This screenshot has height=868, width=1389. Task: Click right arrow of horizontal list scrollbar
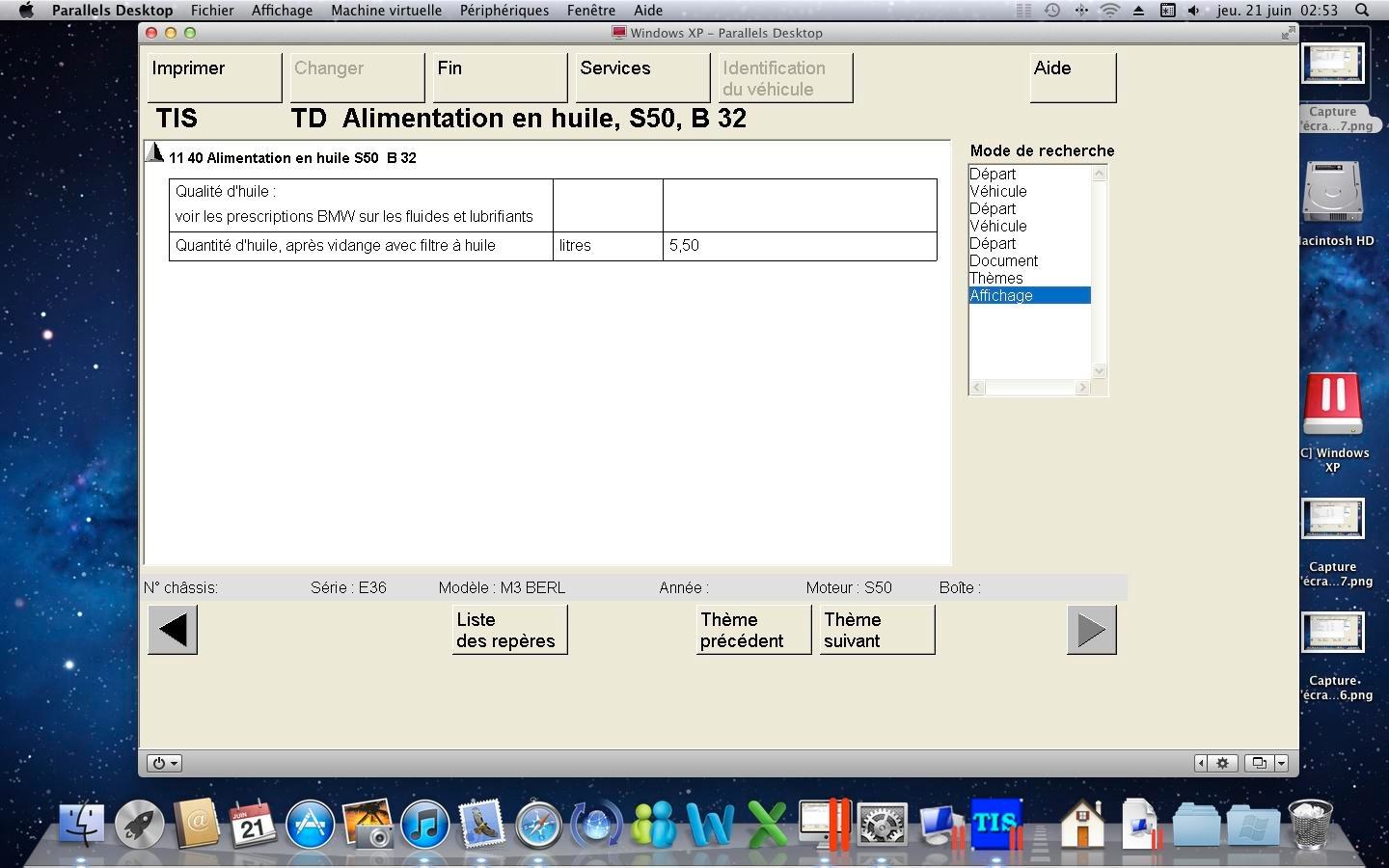pyautogui.click(x=1082, y=387)
